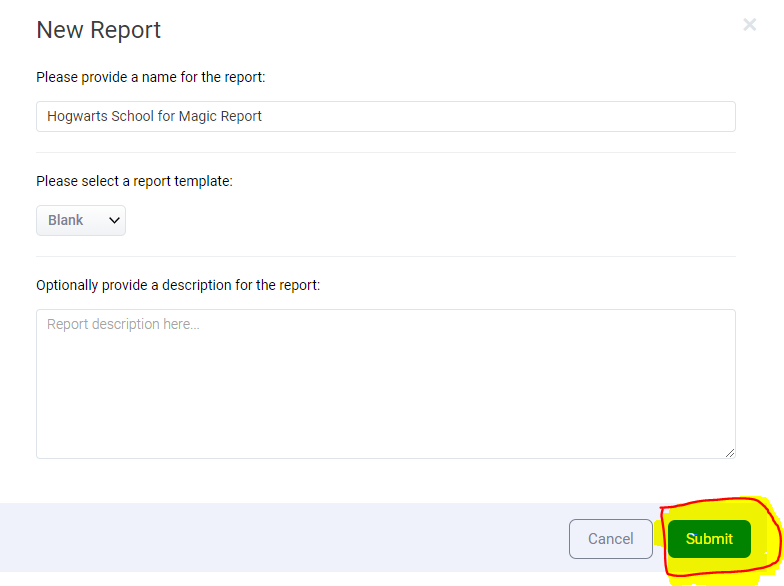The width and height of the screenshot is (784, 586).
Task: Click the 'Please provide a name' label
Action: pos(150,77)
